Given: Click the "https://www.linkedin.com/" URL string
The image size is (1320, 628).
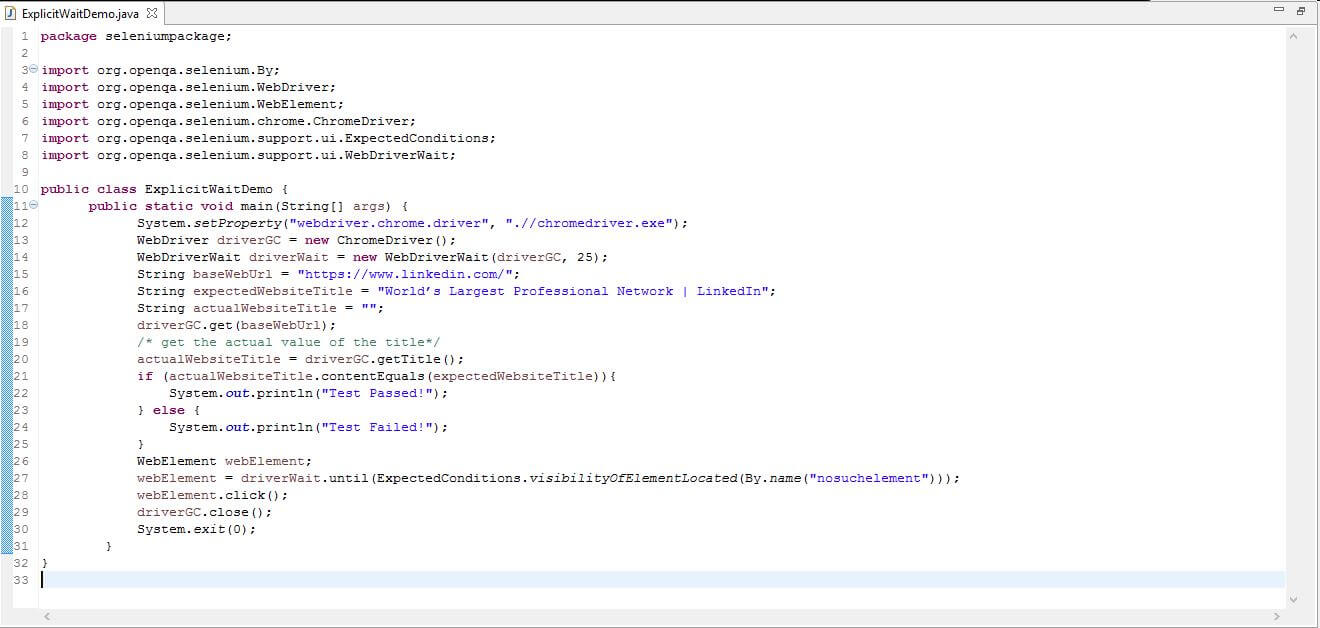Looking at the screenshot, I should tap(405, 274).
